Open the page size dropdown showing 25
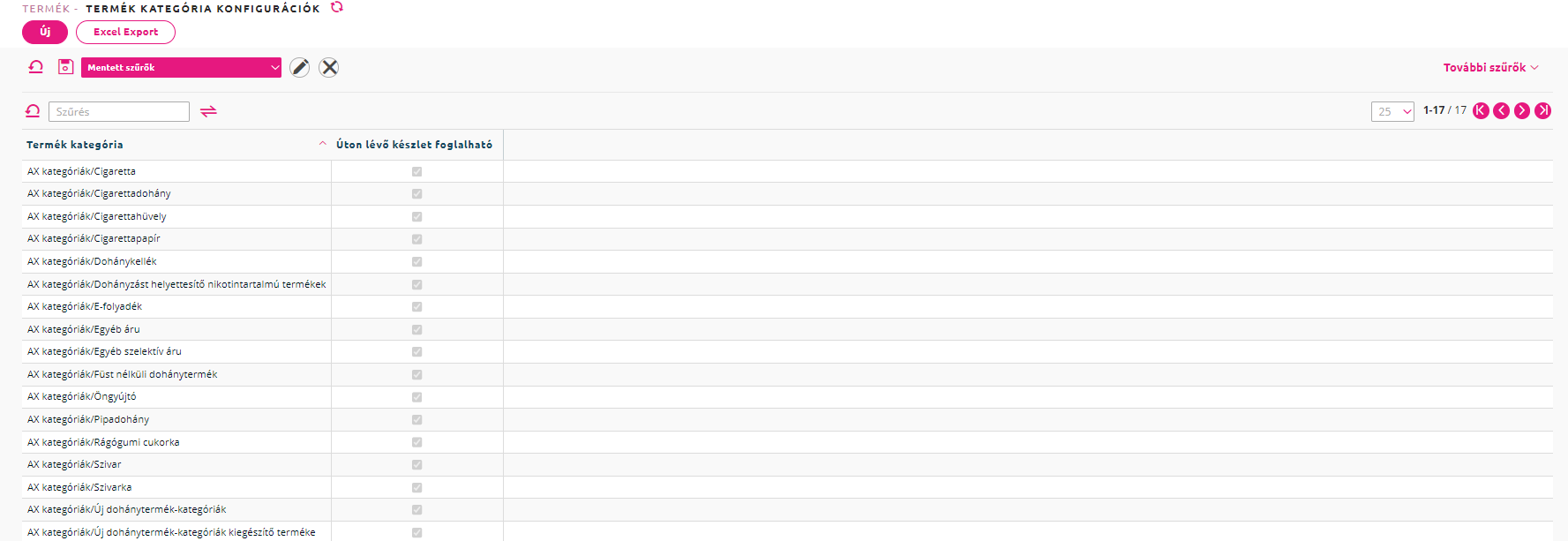Screen dimensions: 1568x541 coord(1392,111)
